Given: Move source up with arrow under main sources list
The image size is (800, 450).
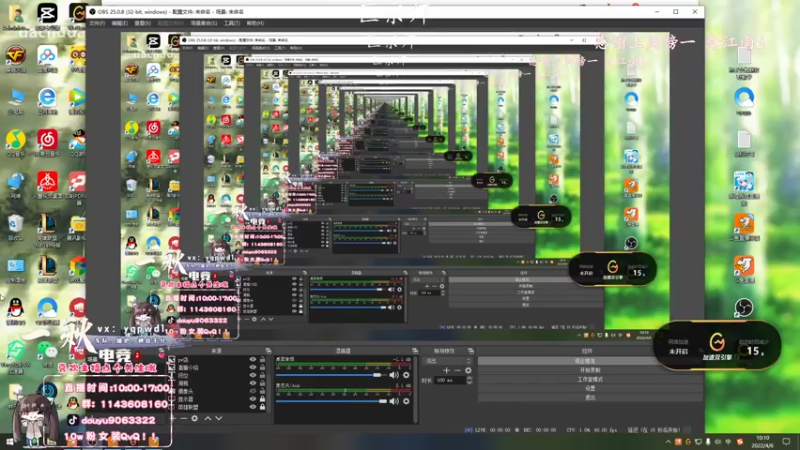Looking at the screenshot, I should 208,418.
